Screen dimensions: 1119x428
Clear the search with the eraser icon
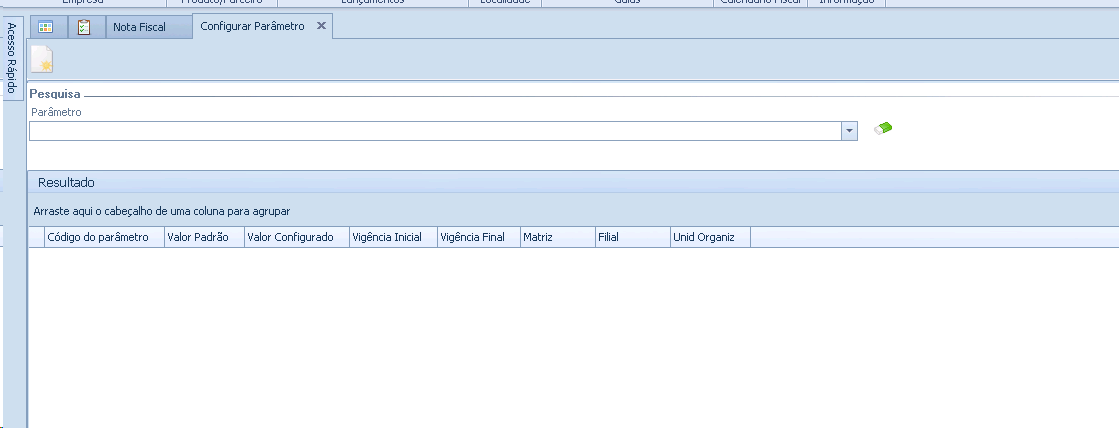[x=883, y=128]
